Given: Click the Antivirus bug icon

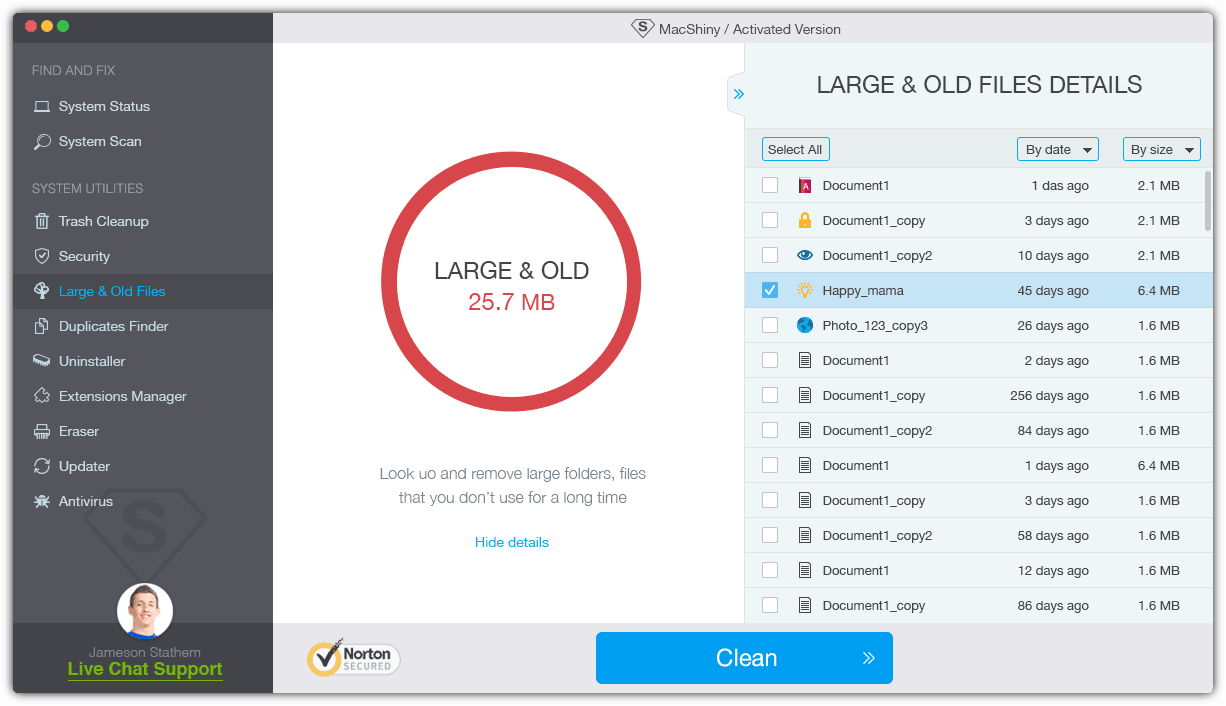Looking at the screenshot, I should click(x=42, y=501).
